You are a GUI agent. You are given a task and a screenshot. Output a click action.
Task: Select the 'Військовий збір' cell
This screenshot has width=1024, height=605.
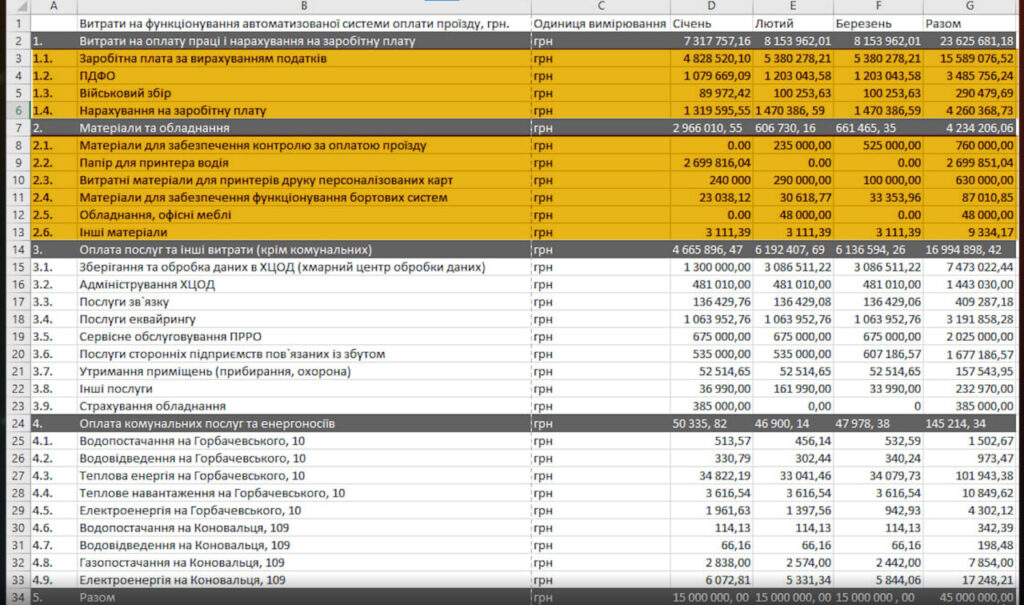[x=304, y=93]
